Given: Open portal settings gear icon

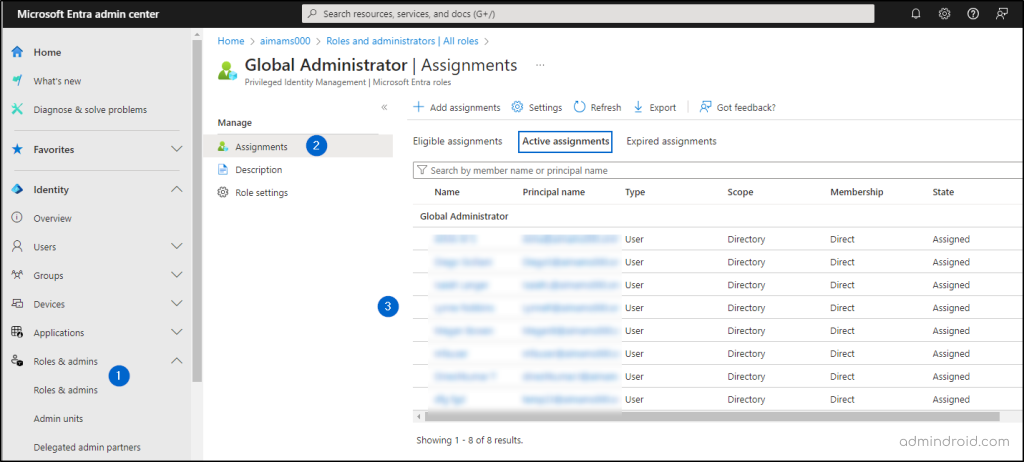Looking at the screenshot, I should tap(944, 14).
